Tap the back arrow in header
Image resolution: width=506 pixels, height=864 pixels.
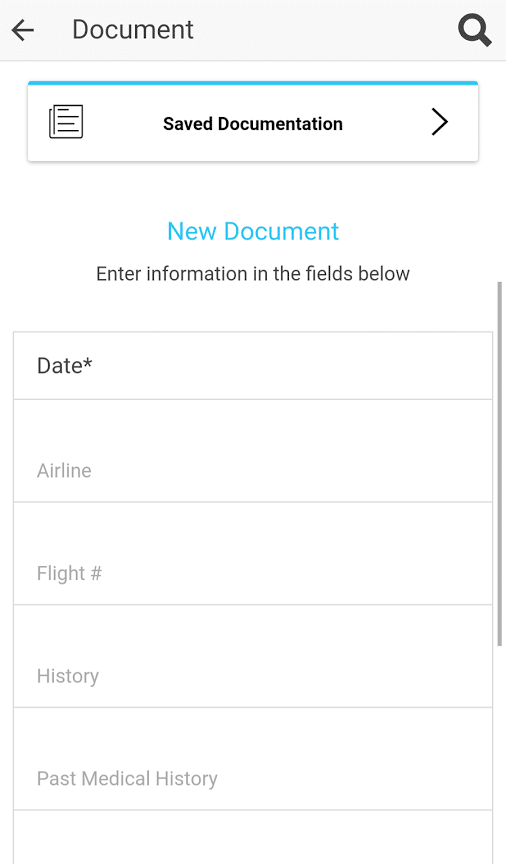pos(23,30)
